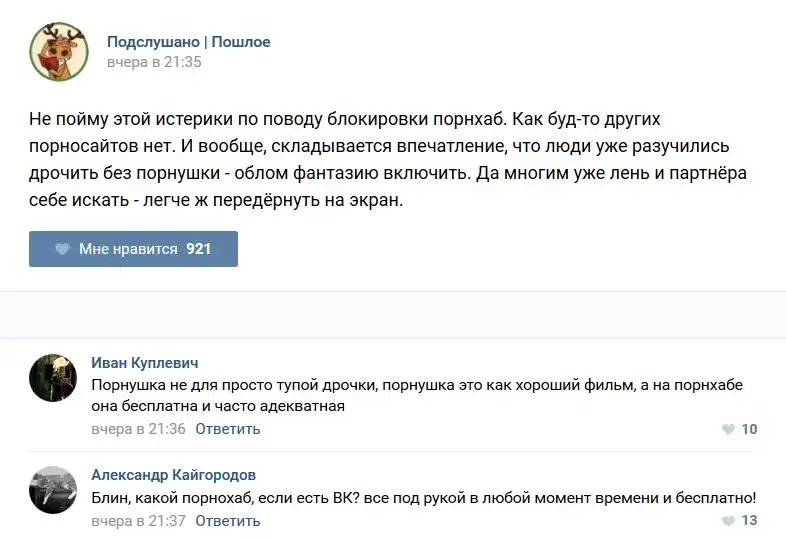Open Иван Куплевич's profile picture
Viewport: 786px width, 538px height.
53,377
